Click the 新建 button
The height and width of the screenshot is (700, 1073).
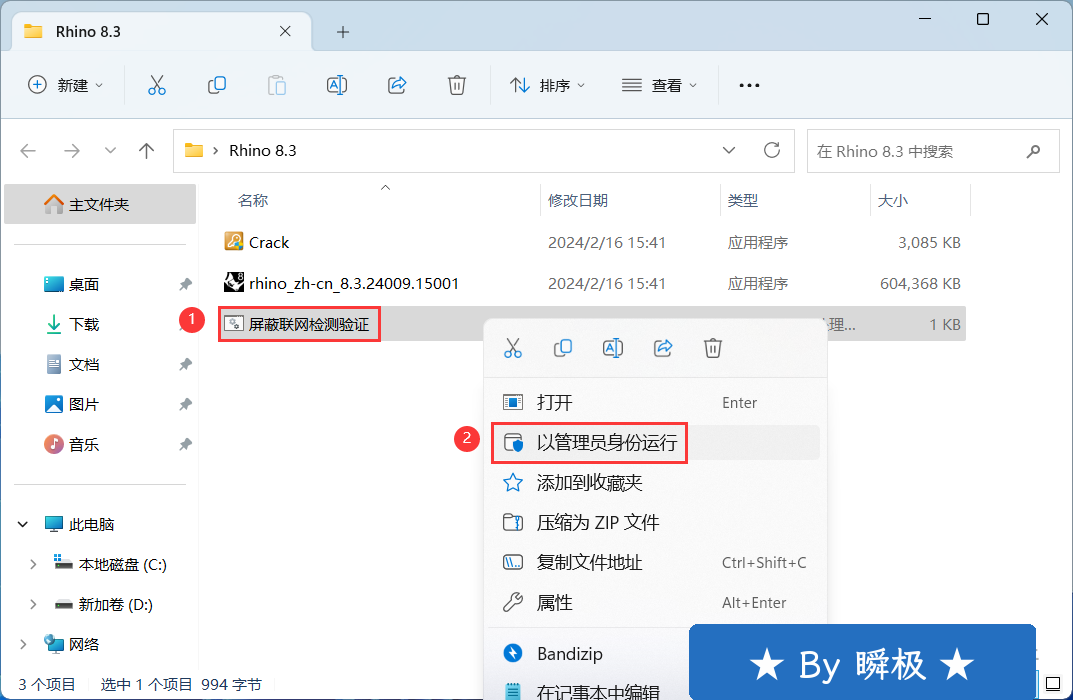tap(66, 85)
